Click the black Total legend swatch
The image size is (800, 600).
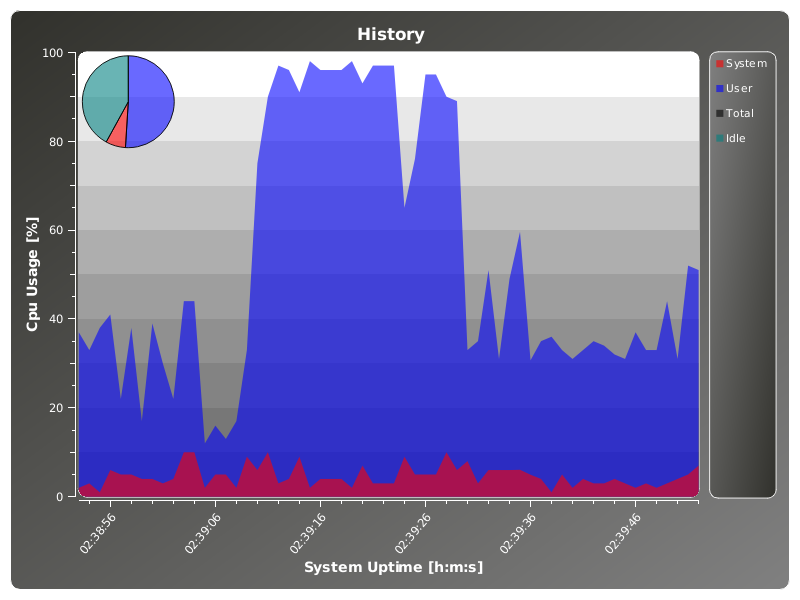click(x=719, y=114)
